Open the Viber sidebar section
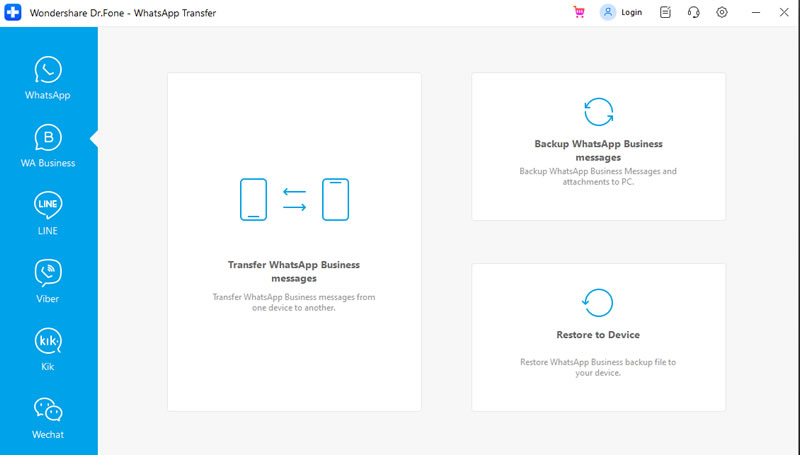The image size is (800, 455). (48, 281)
